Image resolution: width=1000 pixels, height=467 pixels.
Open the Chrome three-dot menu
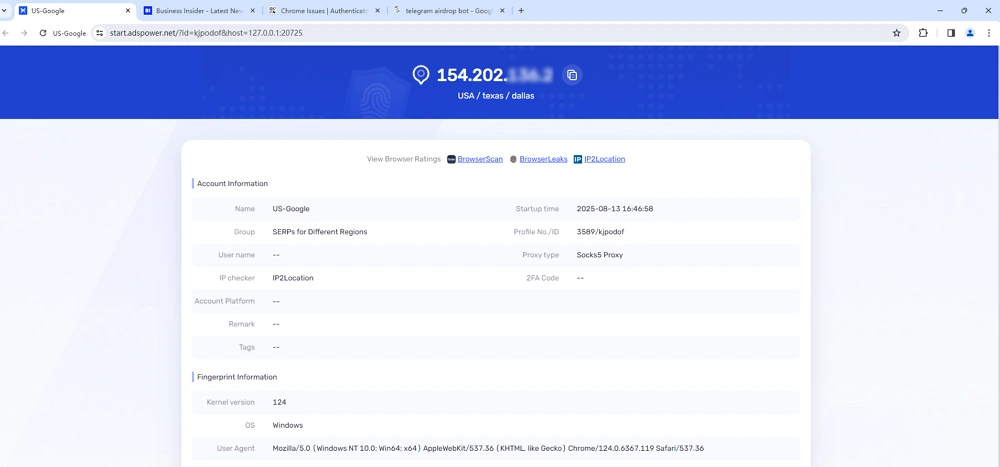(x=989, y=33)
